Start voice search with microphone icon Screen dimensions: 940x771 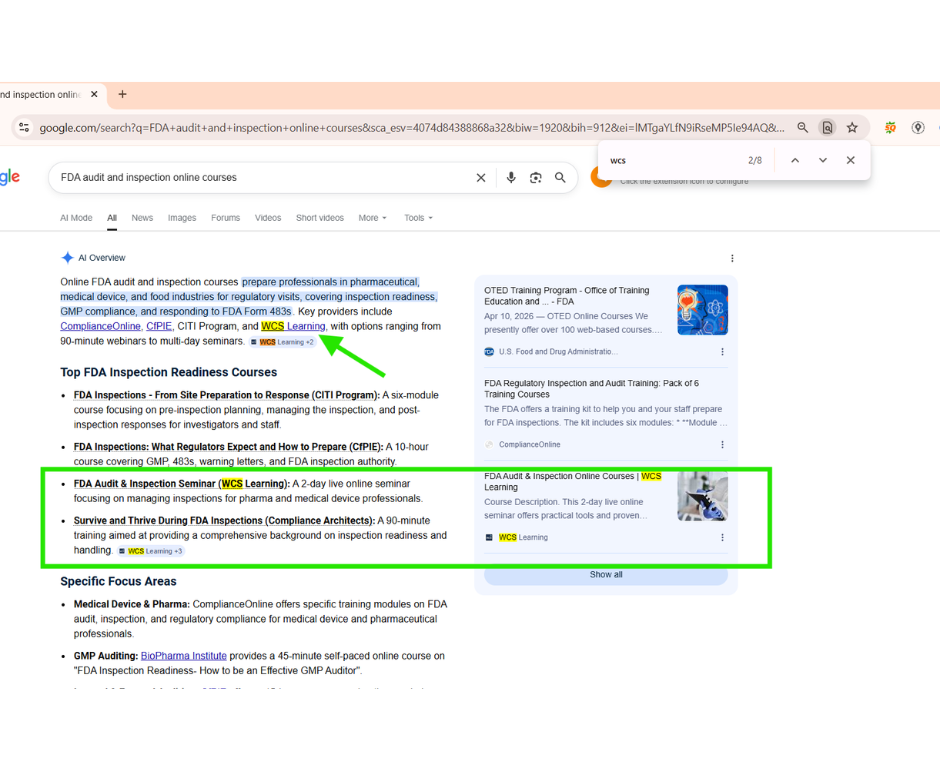coord(511,177)
